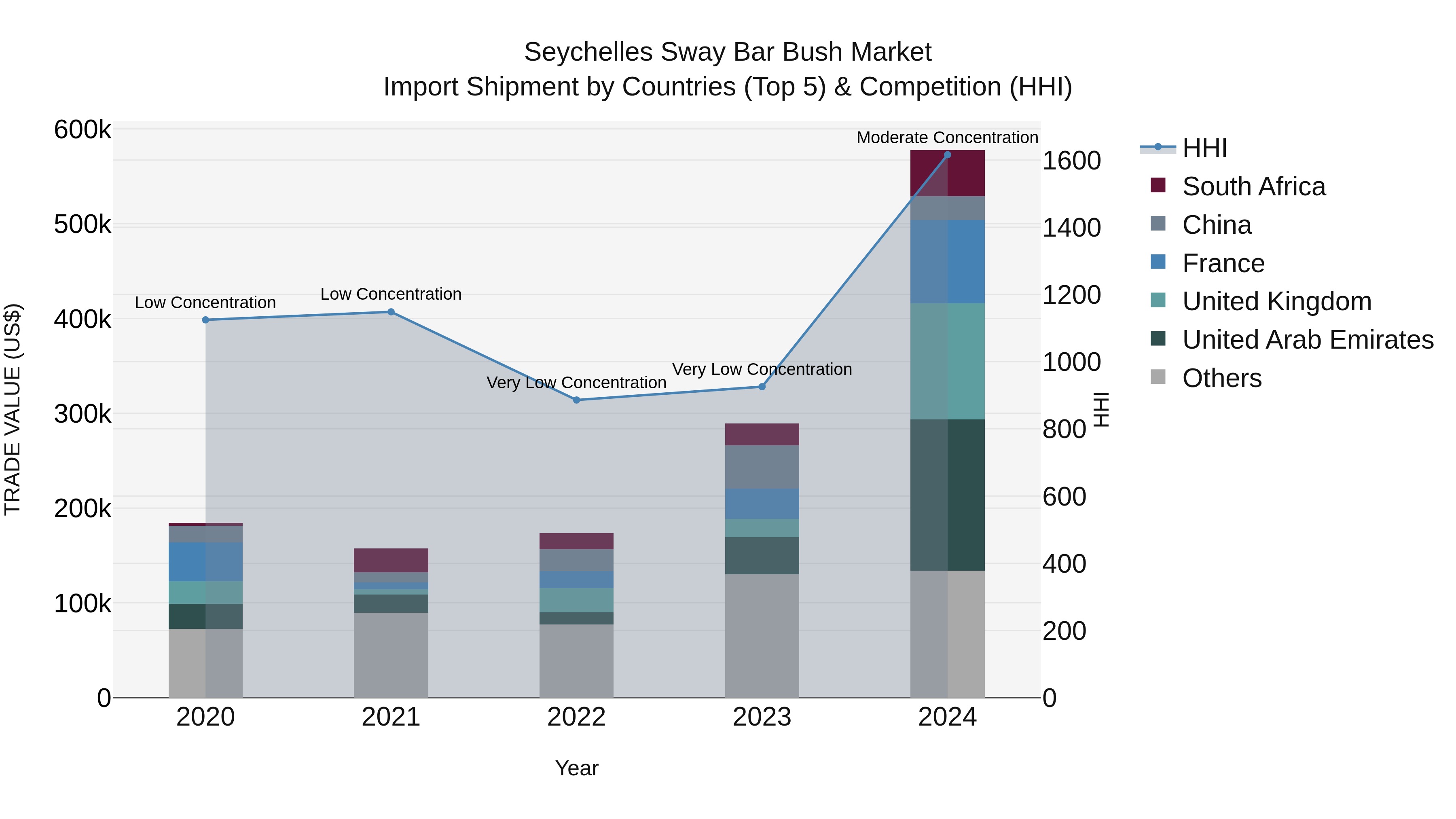The height and width of the screenshot is (819, 1456).
Task: Click the 2022 x-axis year label
Action: [x=576, y=717]
